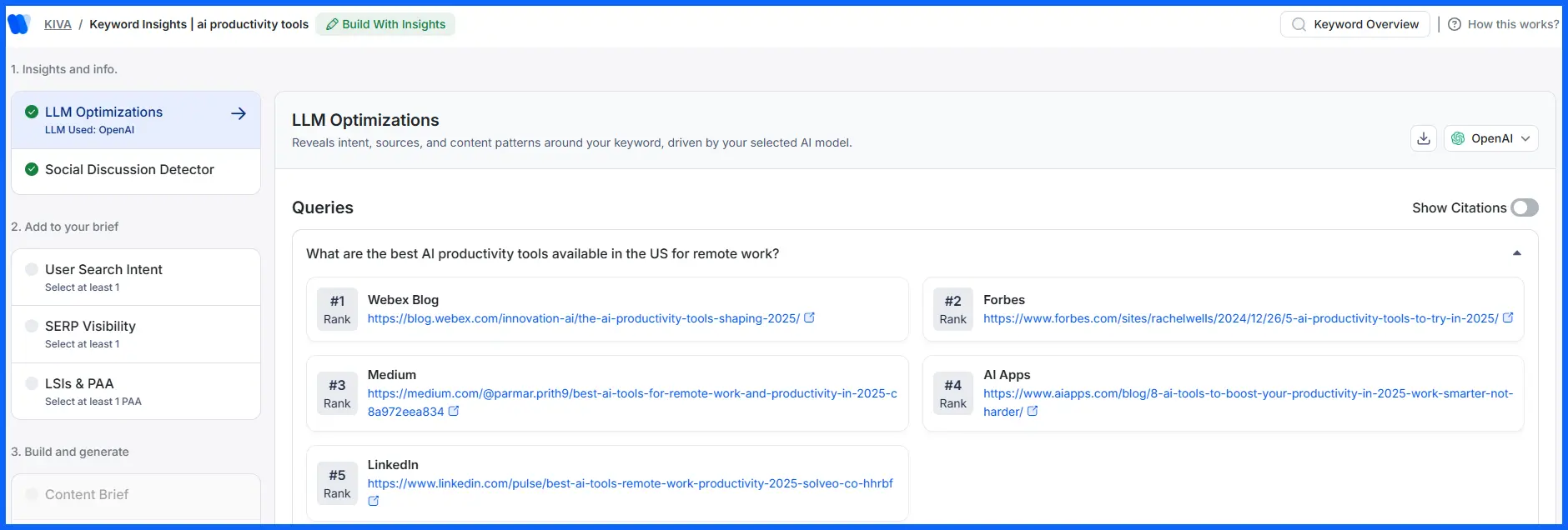Click the LLM Used: OpenAI label
1568x530 pixels.
89,130
